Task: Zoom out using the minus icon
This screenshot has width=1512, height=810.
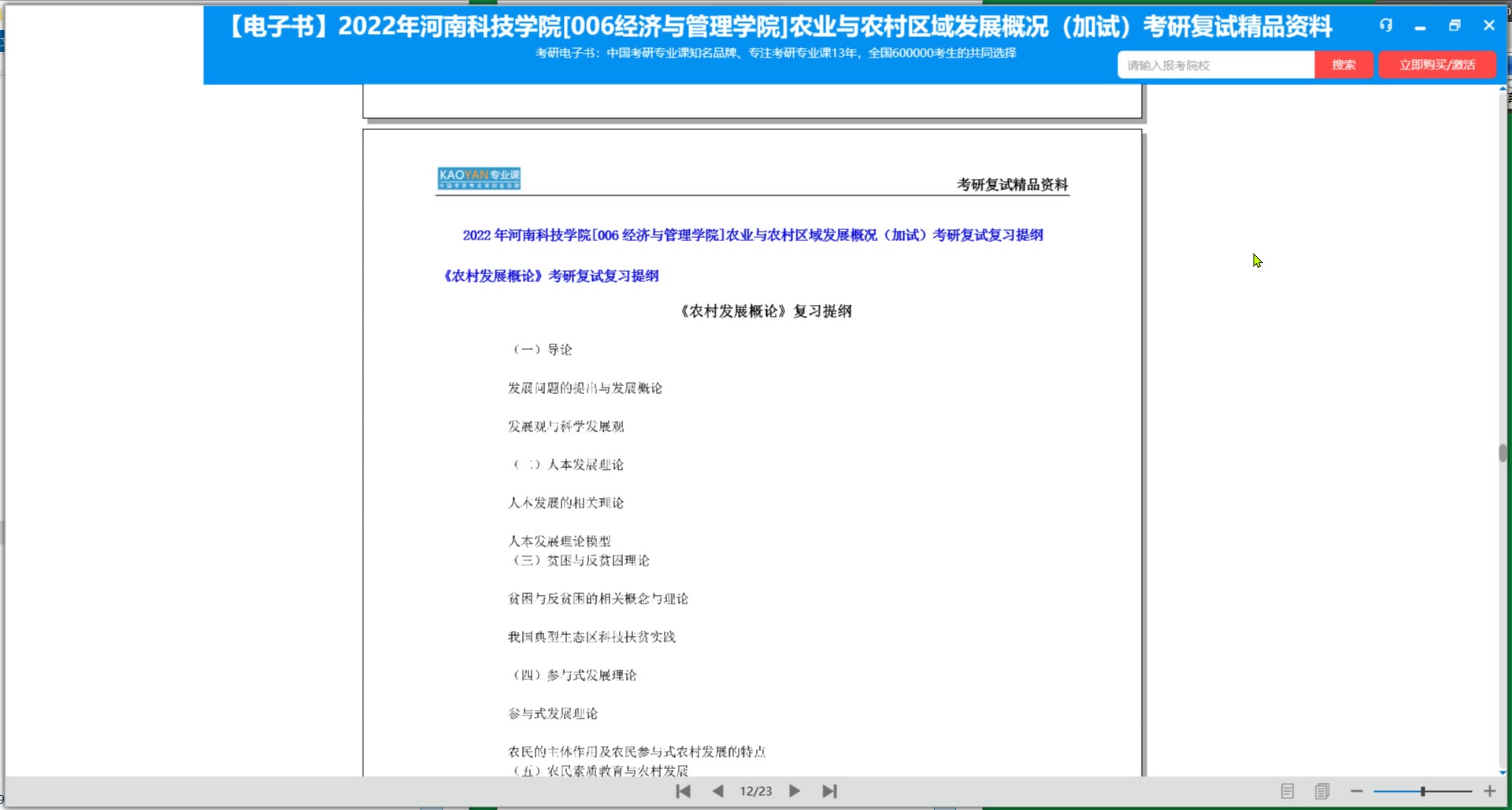Action: point(1357,792)
